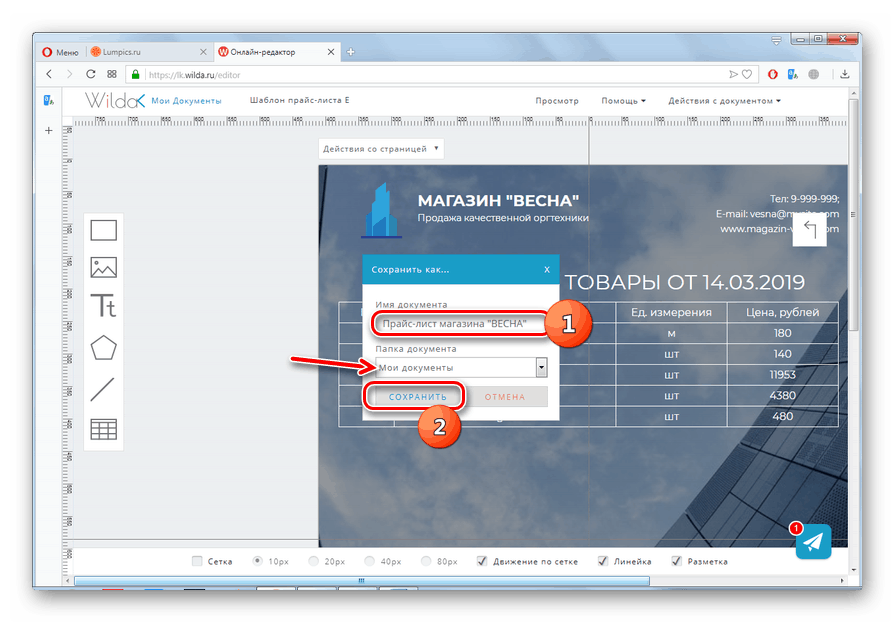
Task: Switch to the Lumpics.ru tab
Action: point(146,52)
